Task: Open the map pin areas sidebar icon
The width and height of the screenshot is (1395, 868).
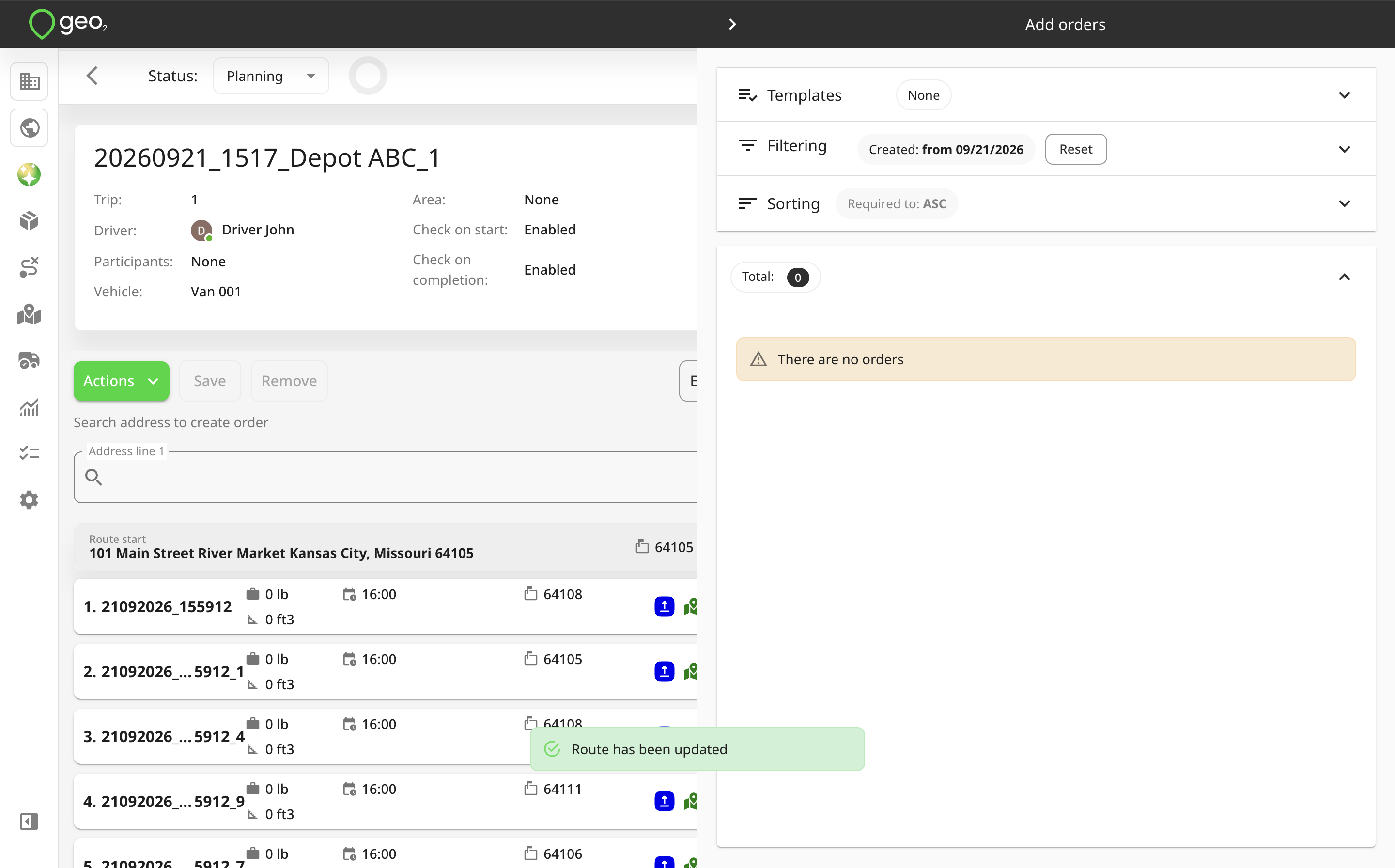Action: coord(29,314)
